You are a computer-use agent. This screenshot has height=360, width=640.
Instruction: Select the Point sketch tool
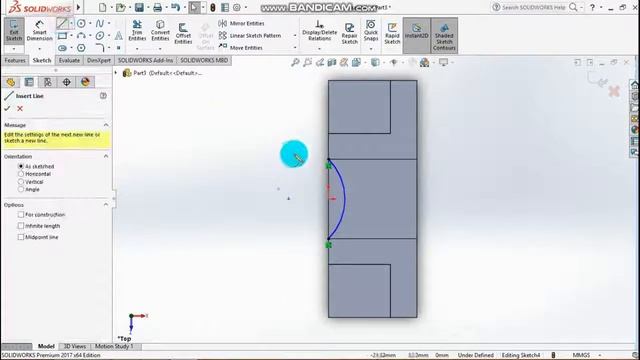118,48
